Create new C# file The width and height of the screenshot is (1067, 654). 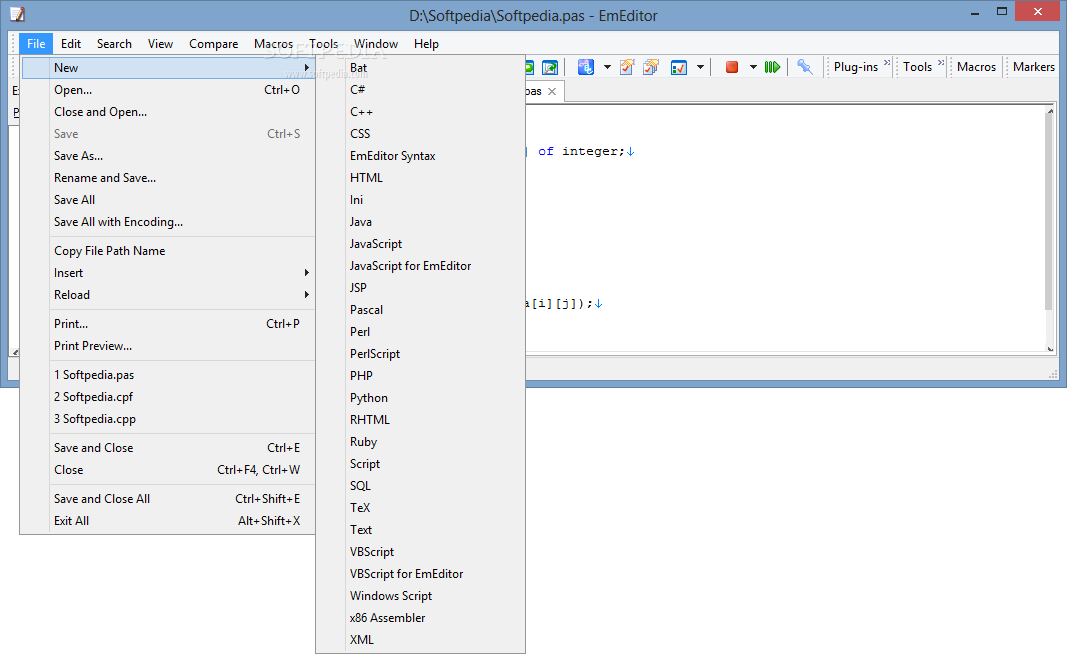pyautogui.click(x=421, y=90)
